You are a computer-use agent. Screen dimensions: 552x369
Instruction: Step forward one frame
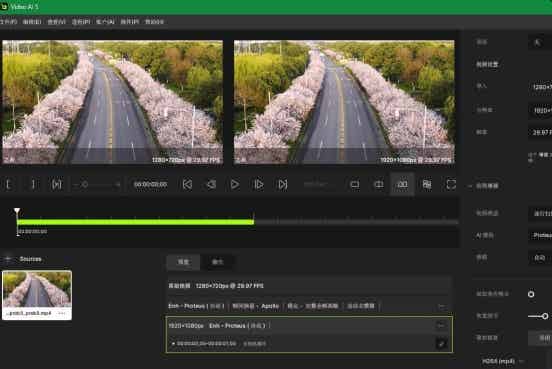pyautogui.click(x=259, y=184)
